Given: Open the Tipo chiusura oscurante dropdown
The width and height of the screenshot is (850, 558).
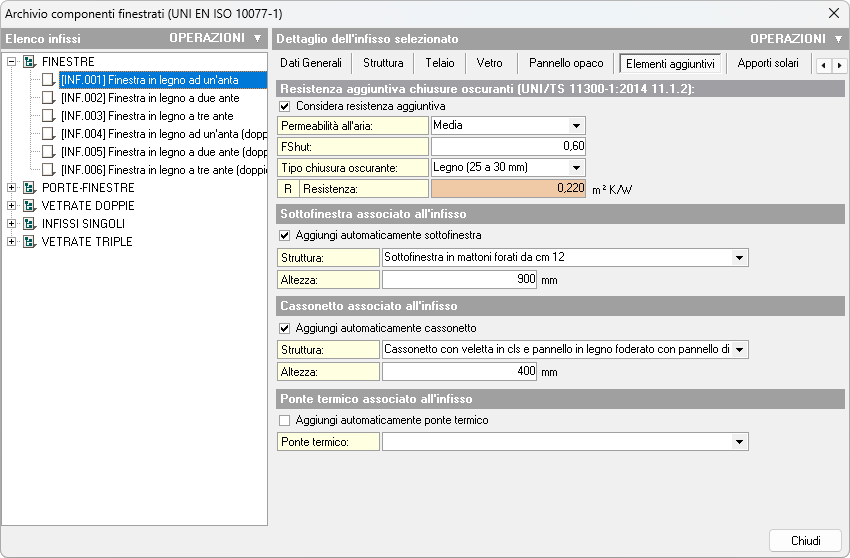Looking at the screenshot, I should (x=576, y=167).
